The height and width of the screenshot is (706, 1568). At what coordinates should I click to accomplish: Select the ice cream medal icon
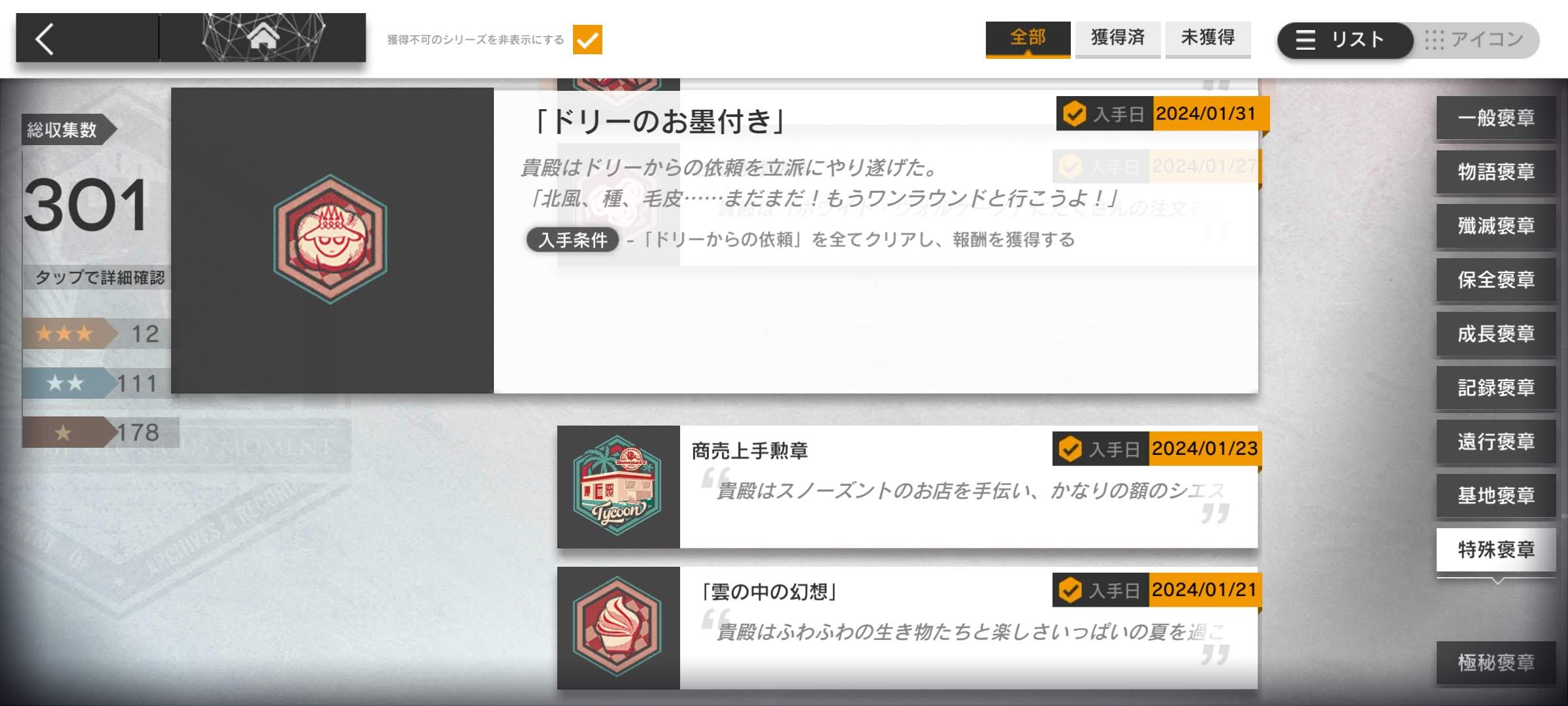click(618, 628)
